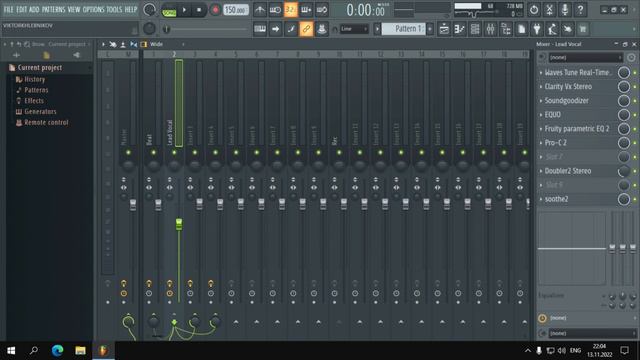Open the Mixer view icon
This screenshot has width=640, height=360.
pyautogui.click(x=491, y=29)
